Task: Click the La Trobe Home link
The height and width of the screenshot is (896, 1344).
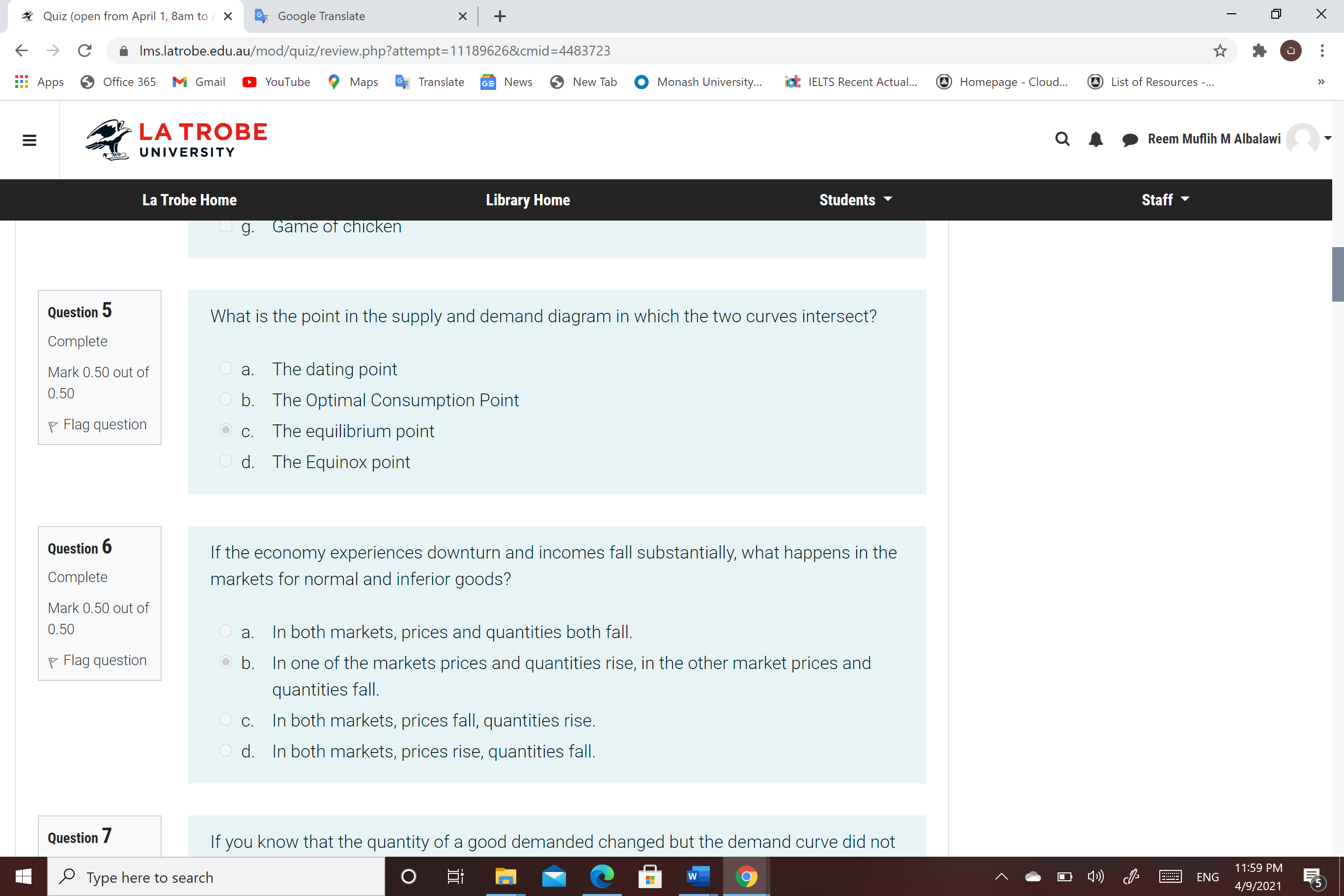Action: pyautogui.click(x=189, y=200)
